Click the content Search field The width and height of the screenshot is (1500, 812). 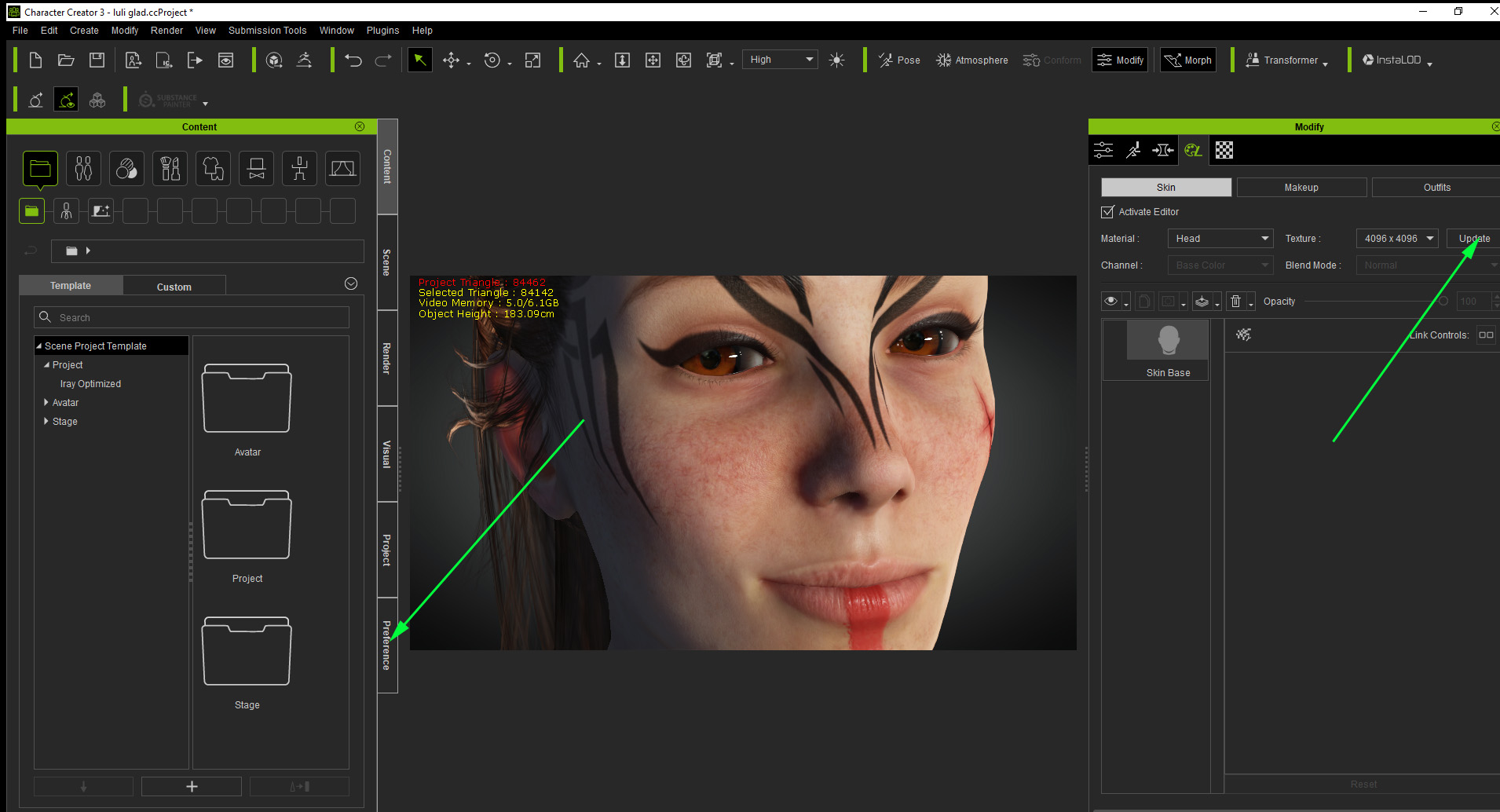[192, 317]
